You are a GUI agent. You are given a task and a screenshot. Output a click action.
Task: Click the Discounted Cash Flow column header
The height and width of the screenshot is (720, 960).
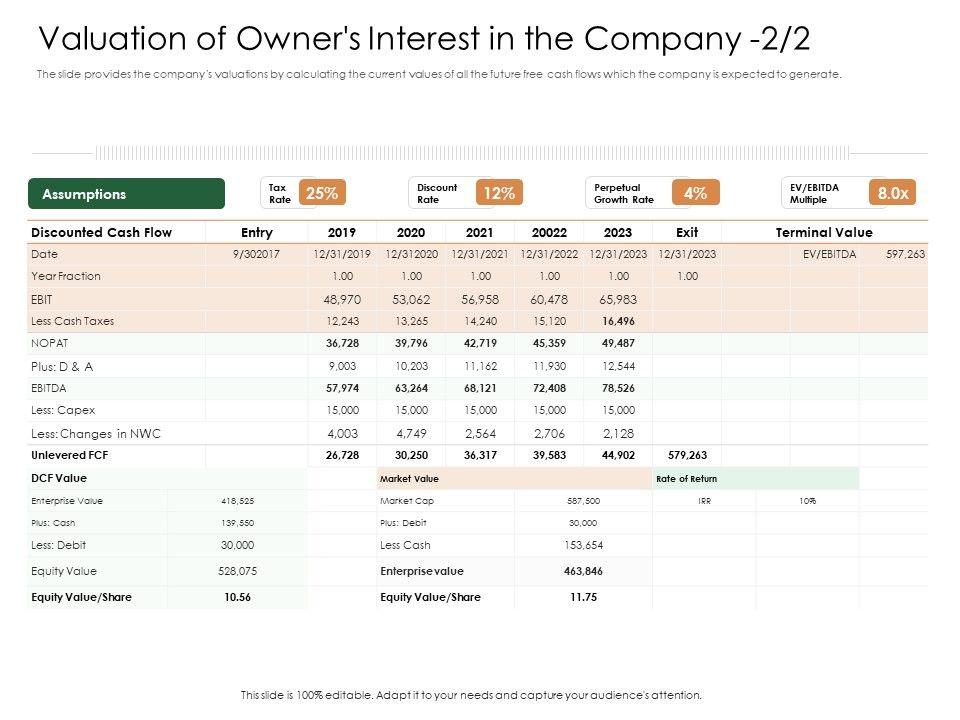coord(102,233)
